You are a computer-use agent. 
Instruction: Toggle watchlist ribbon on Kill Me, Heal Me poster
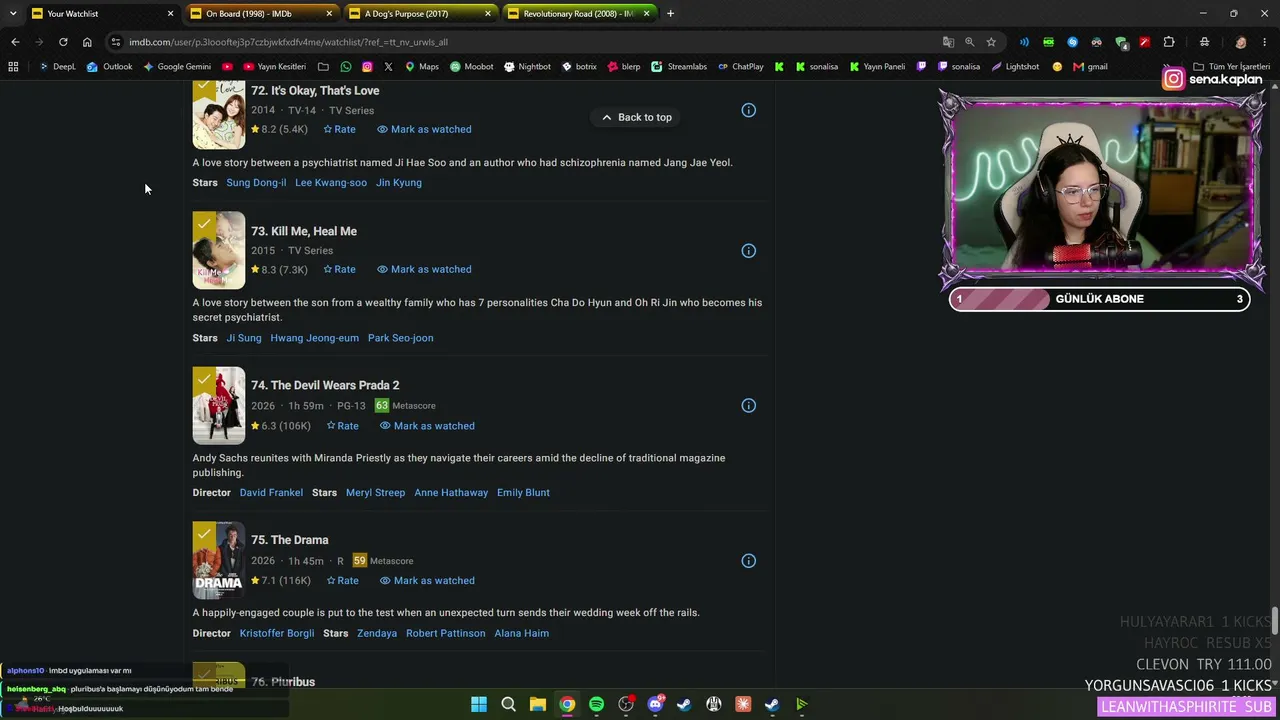pos(204,224)
